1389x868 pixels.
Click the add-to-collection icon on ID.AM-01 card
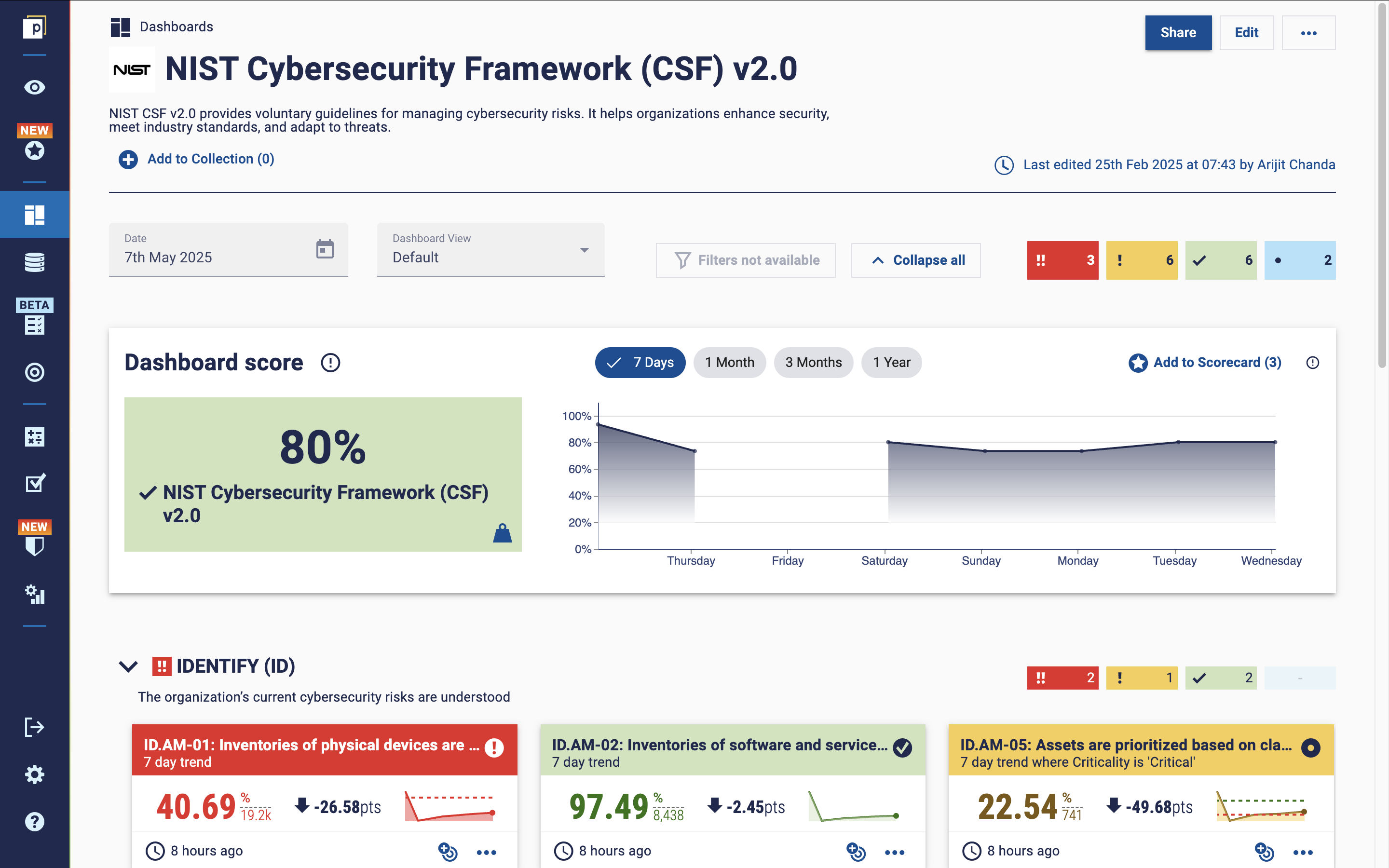tap(448, 852)
